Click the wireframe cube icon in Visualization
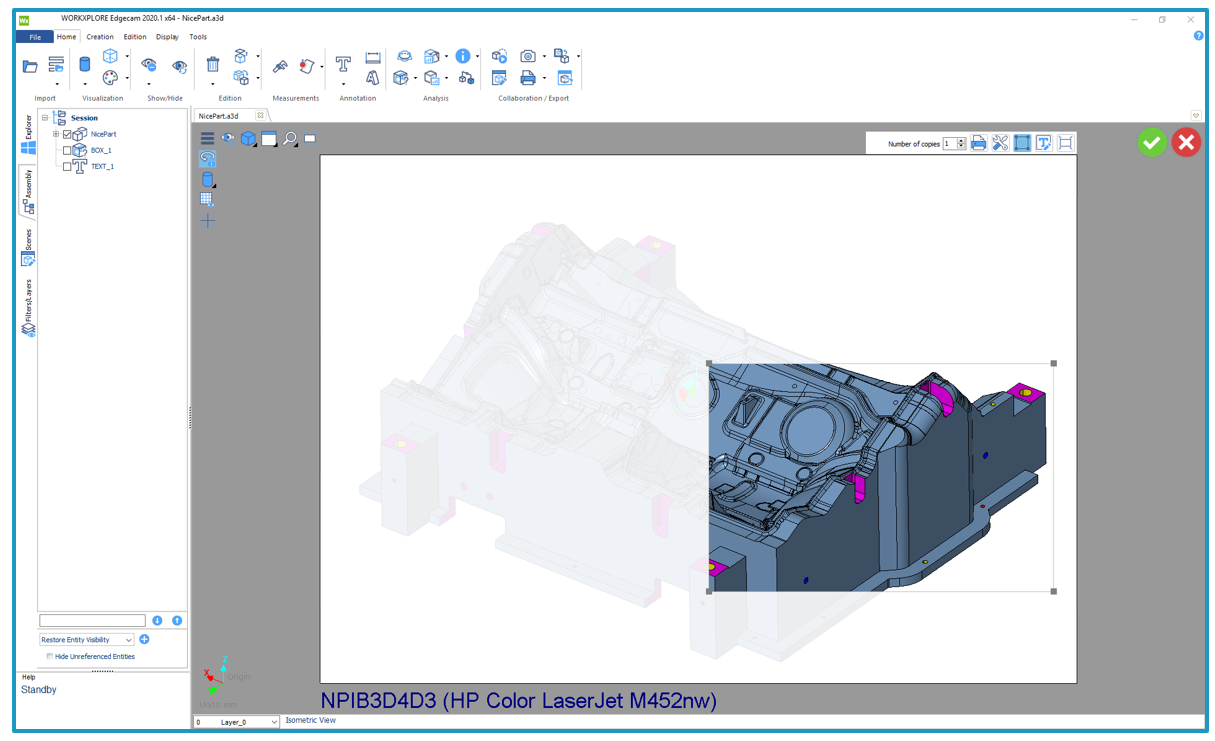The width and height of the screenshot is (1215, 741). (111, 56)
